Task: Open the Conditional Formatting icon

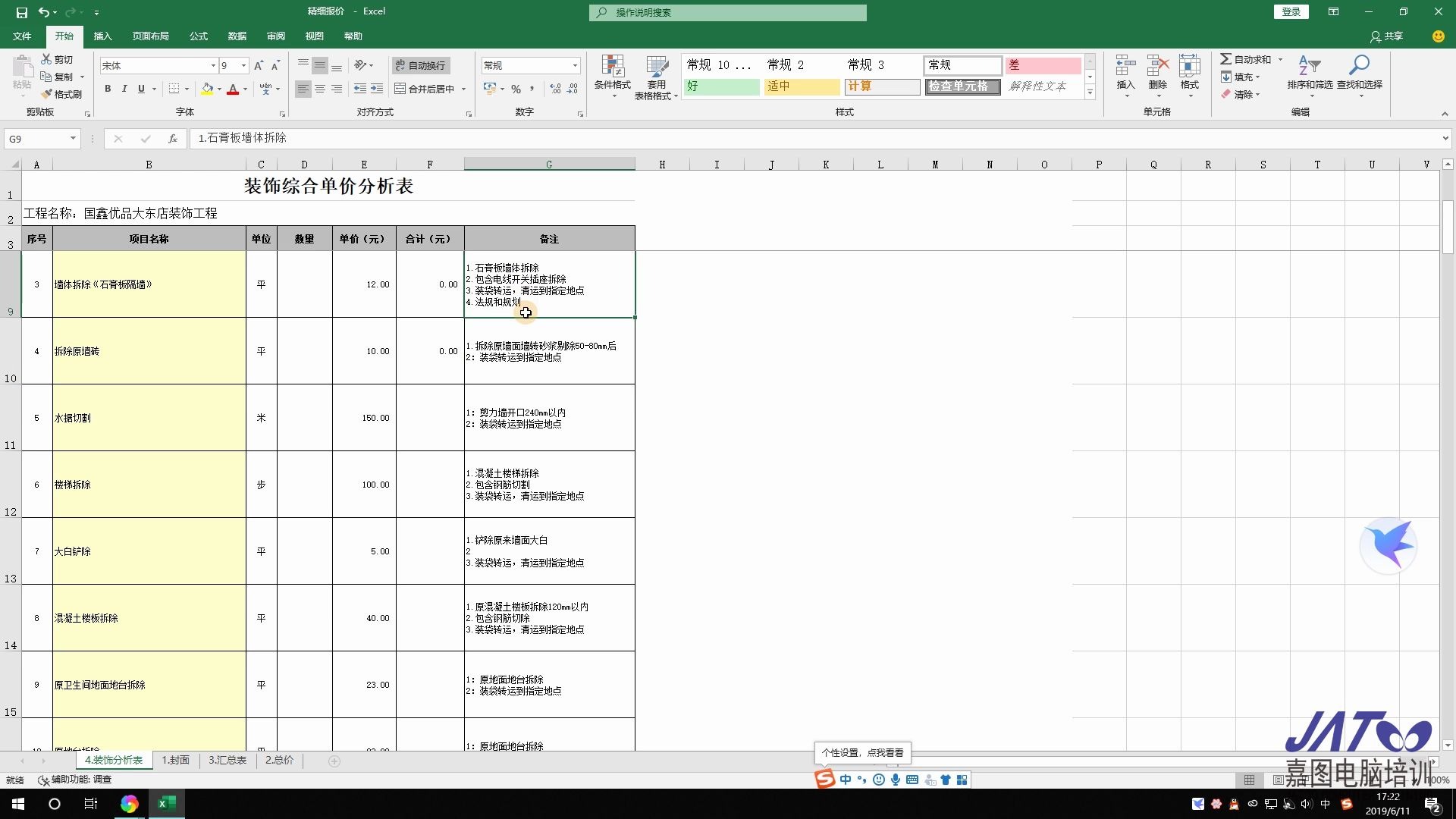Action: [x=612, y=68]
